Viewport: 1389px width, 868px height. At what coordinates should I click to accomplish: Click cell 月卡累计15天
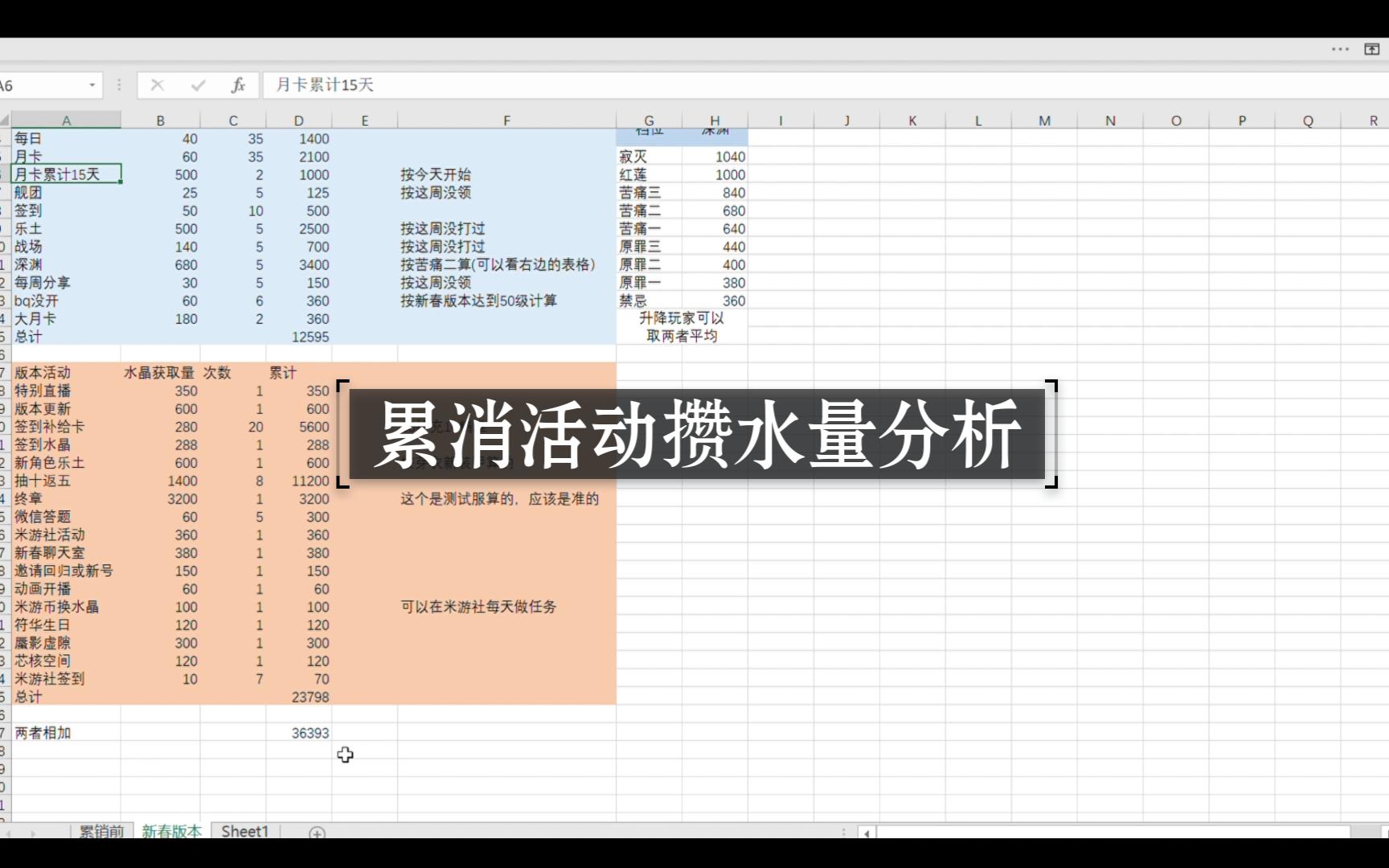coord(66,174)
